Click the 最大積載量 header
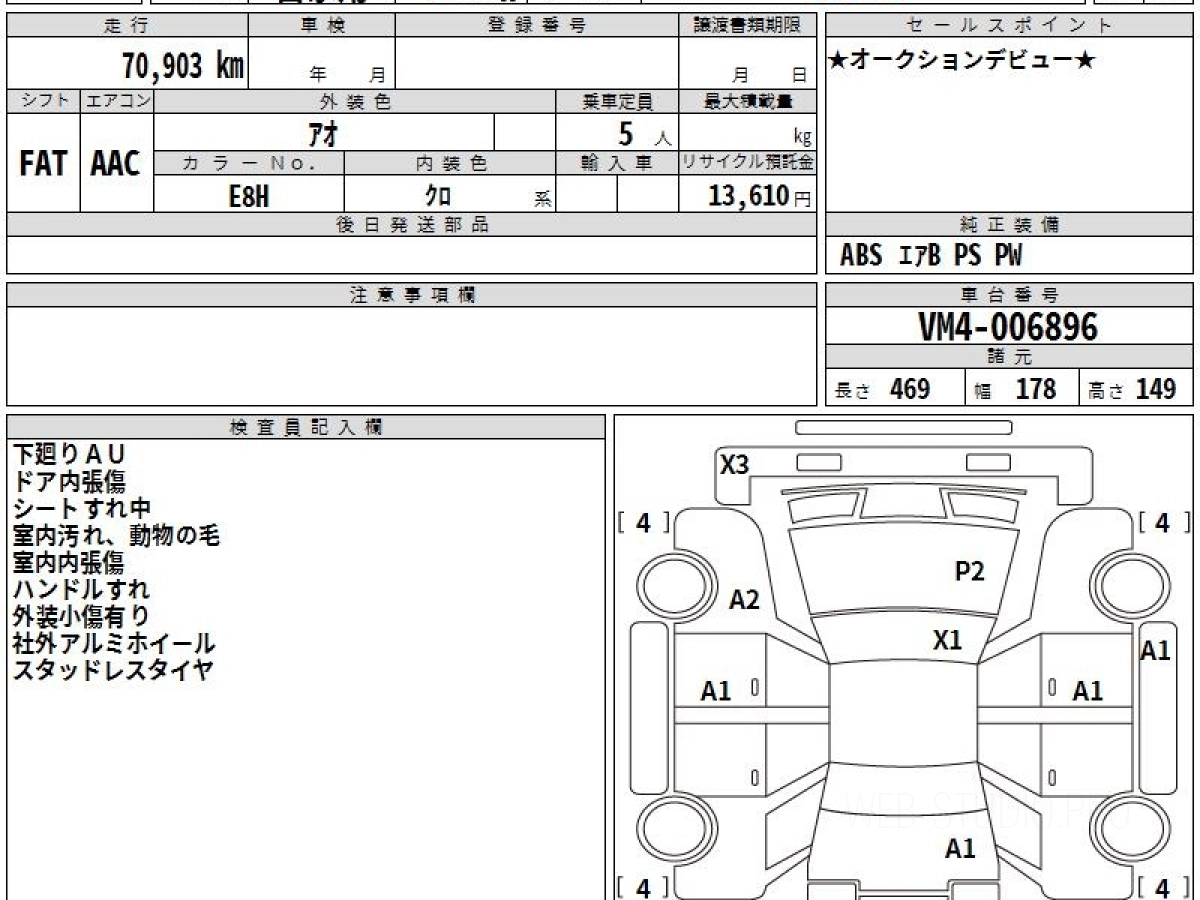This screenshot has height=900, width=1200. (x=749, y=101)
